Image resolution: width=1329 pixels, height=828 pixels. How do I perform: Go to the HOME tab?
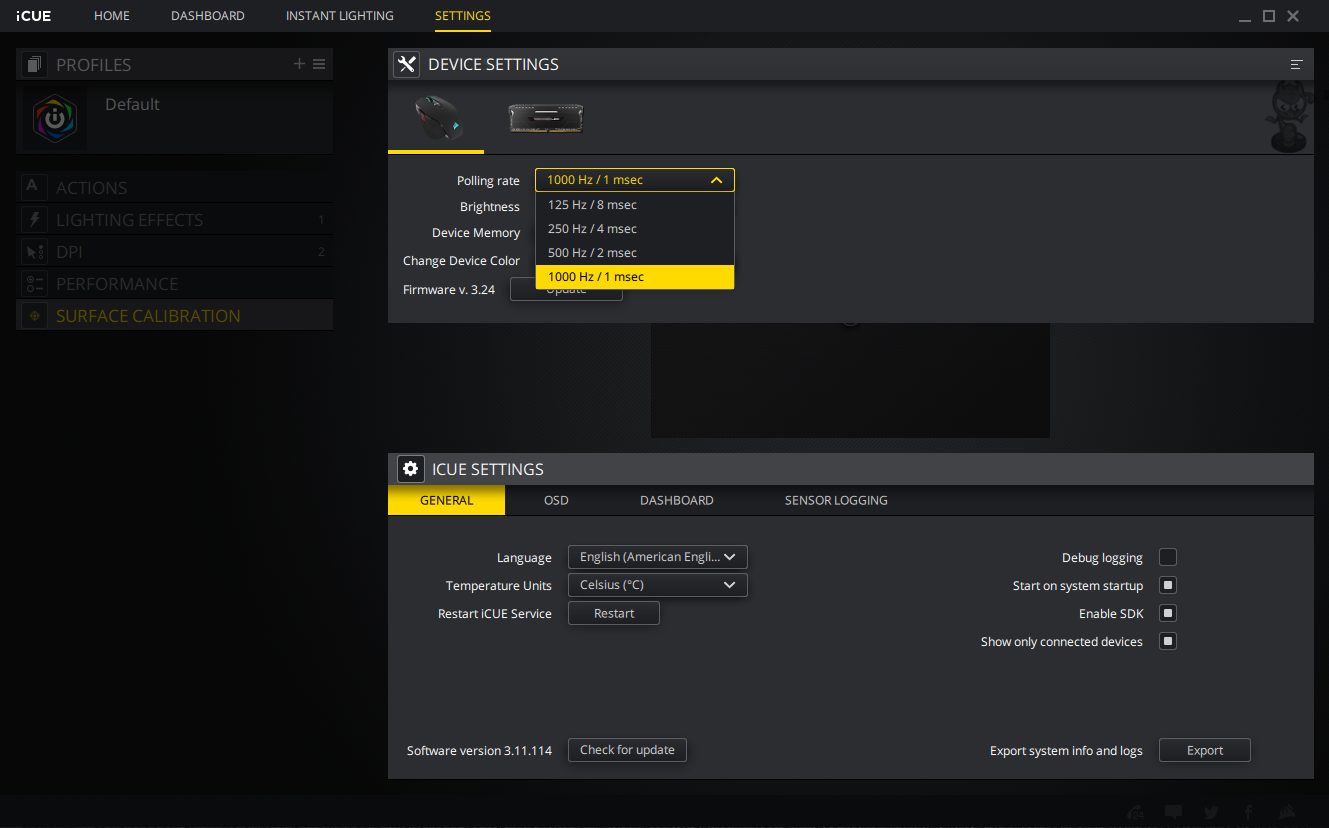click(x=112, y=16)
